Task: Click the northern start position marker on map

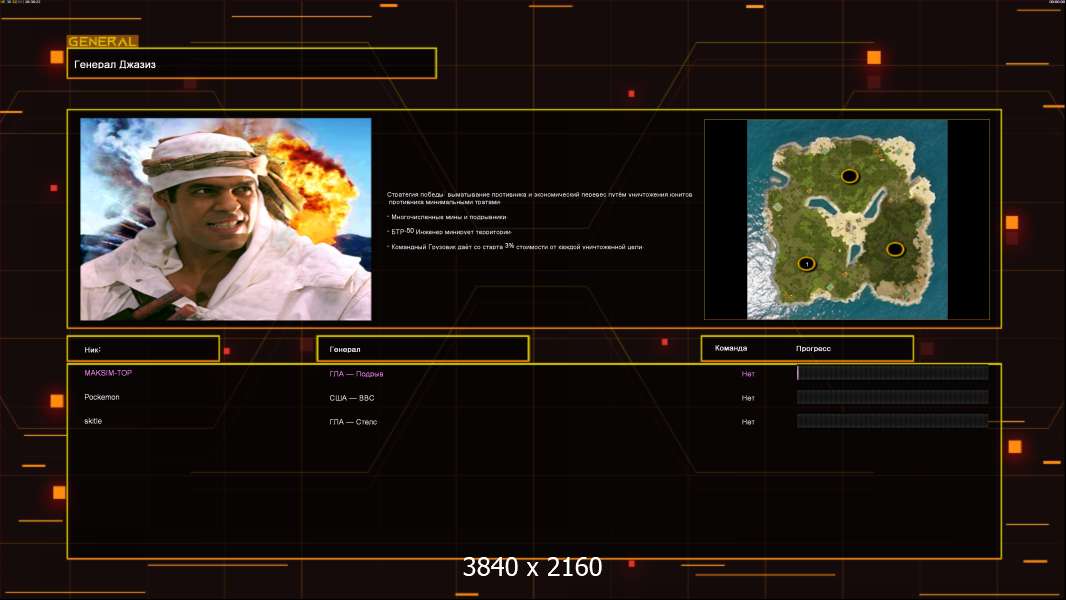Action: coord(849,176)
